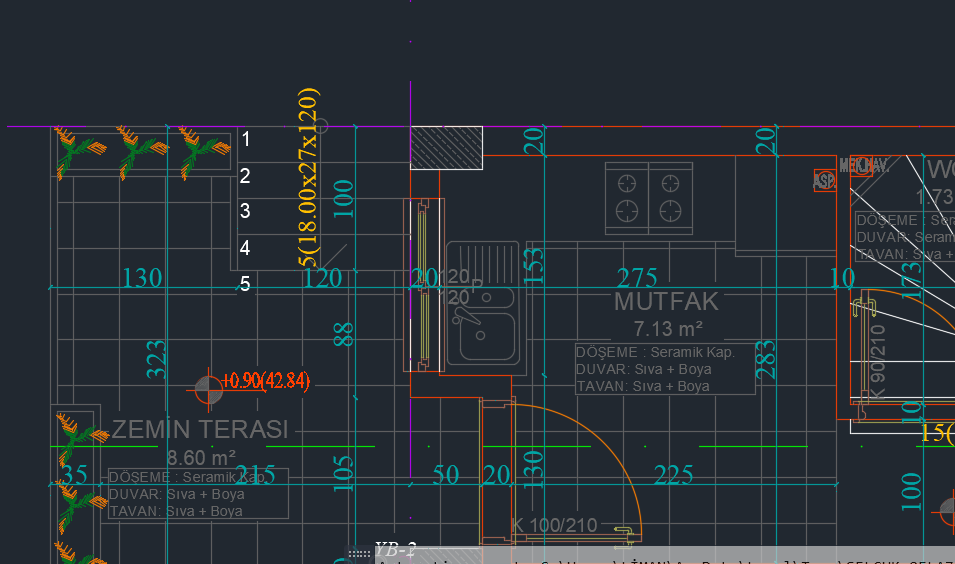955x564 pixels.
Task: Select the 8.60 m² area text
Action: pyautogui.click(x=201, y=457)
